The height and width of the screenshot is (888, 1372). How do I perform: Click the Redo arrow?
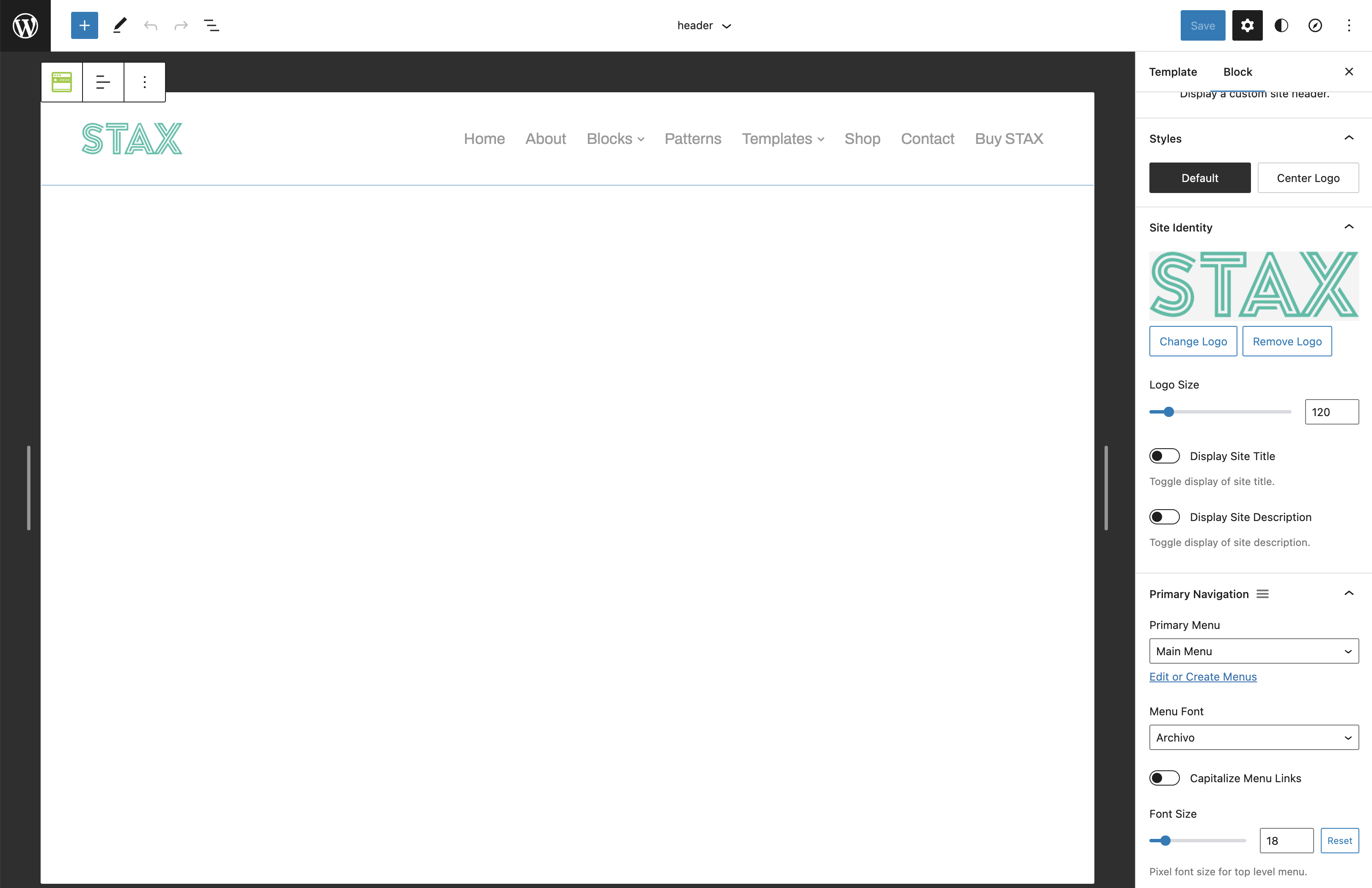[x=181, y=25]
